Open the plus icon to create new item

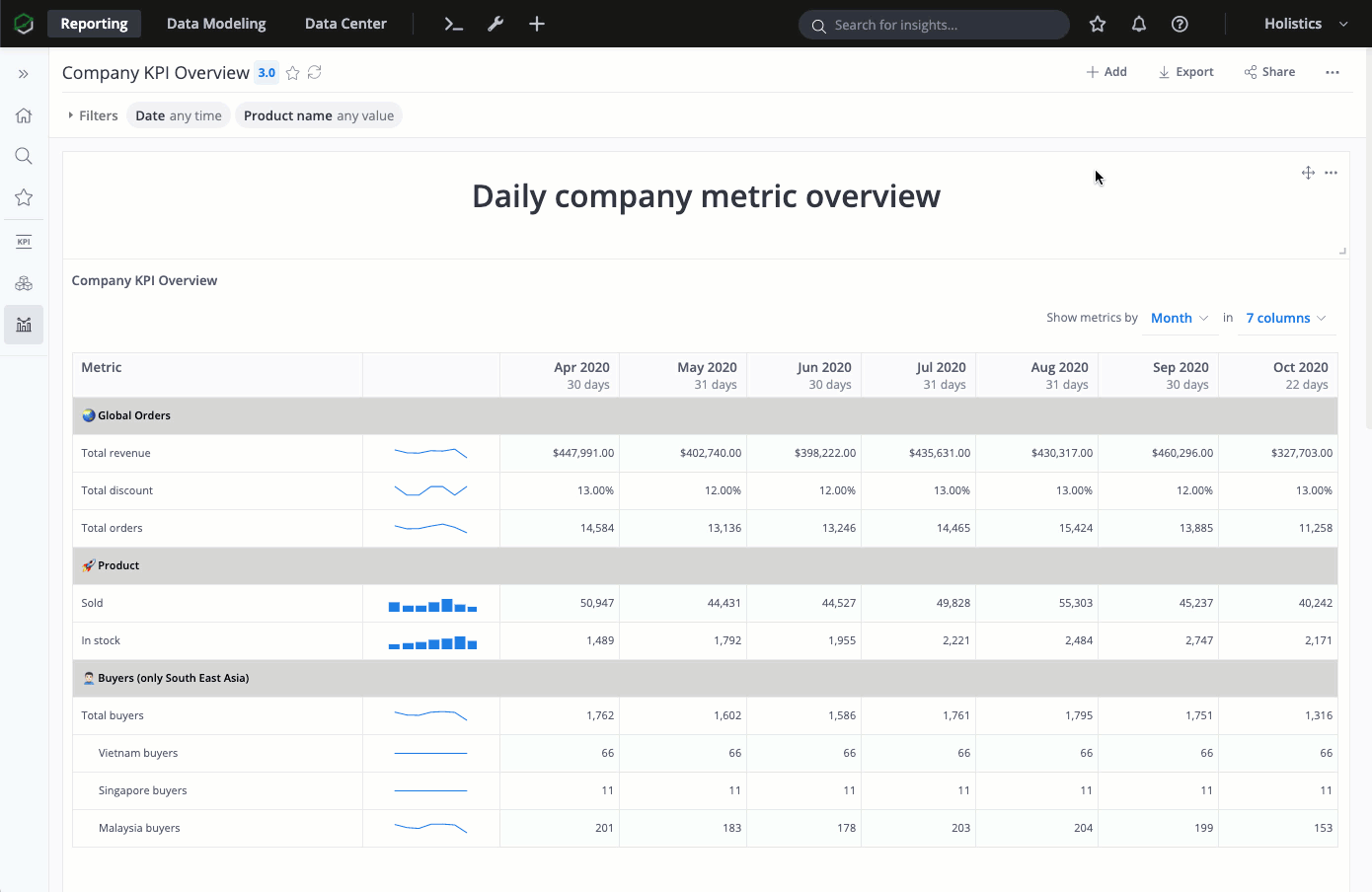pyautogui.click(x=536, y=23)
